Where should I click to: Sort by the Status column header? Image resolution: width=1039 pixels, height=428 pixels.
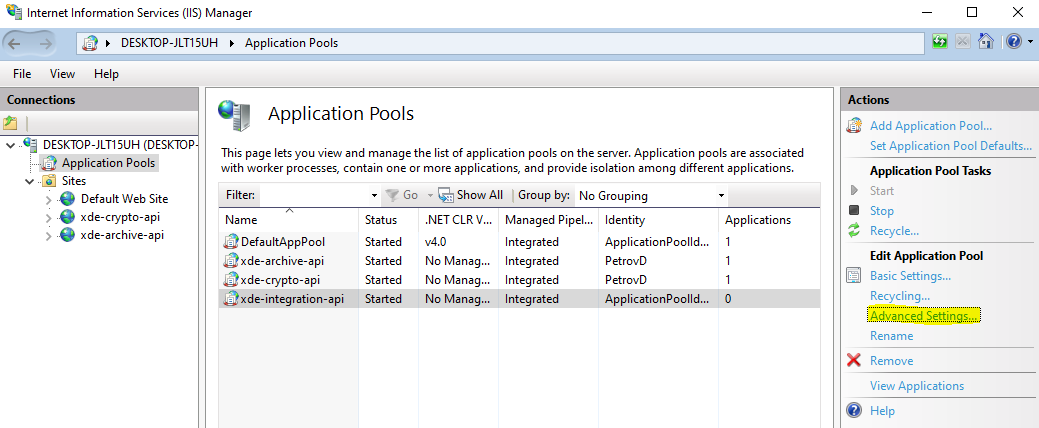pyautogui.click(x=388, y=219)
